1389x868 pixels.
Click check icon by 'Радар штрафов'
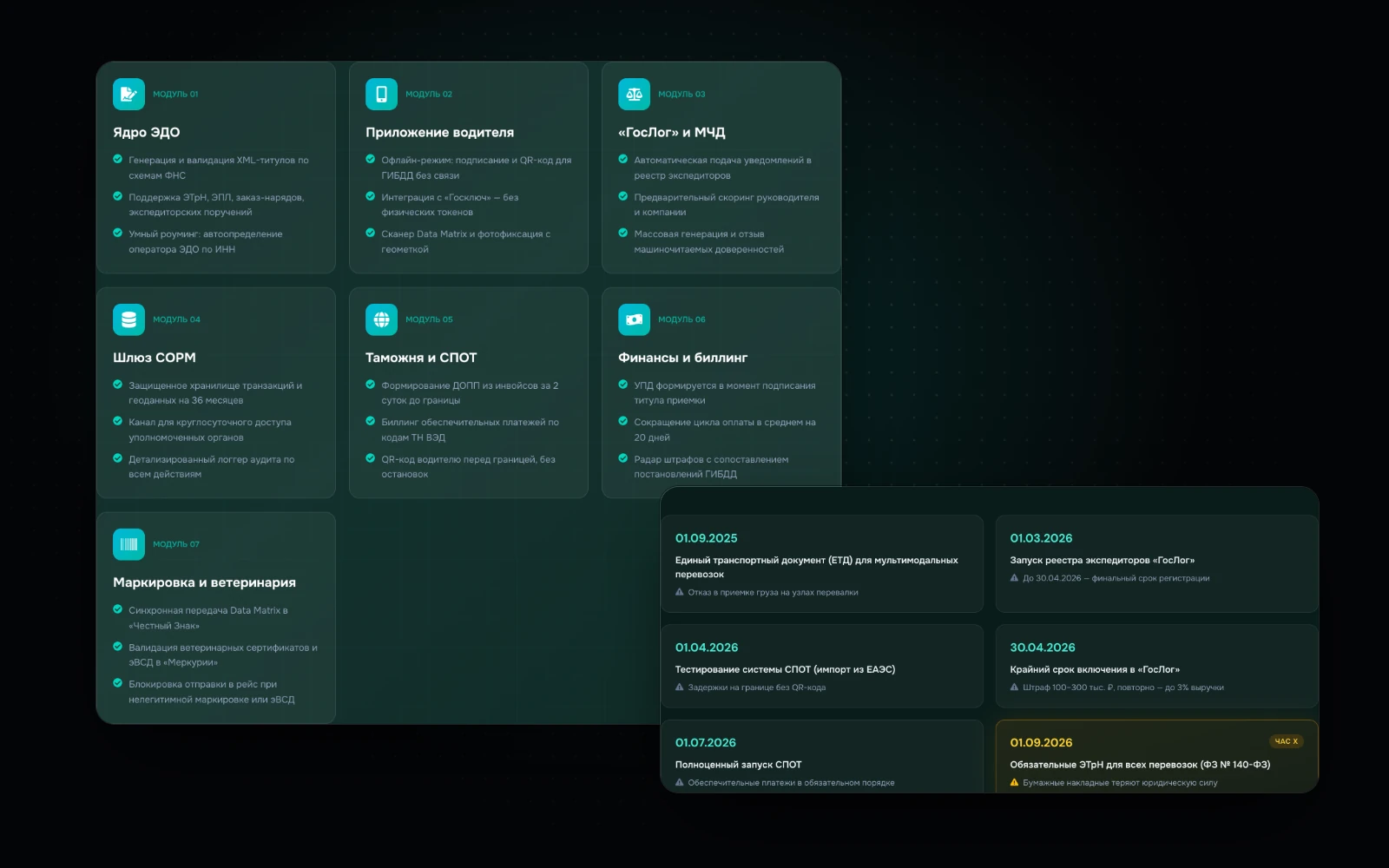click(622, 458)
